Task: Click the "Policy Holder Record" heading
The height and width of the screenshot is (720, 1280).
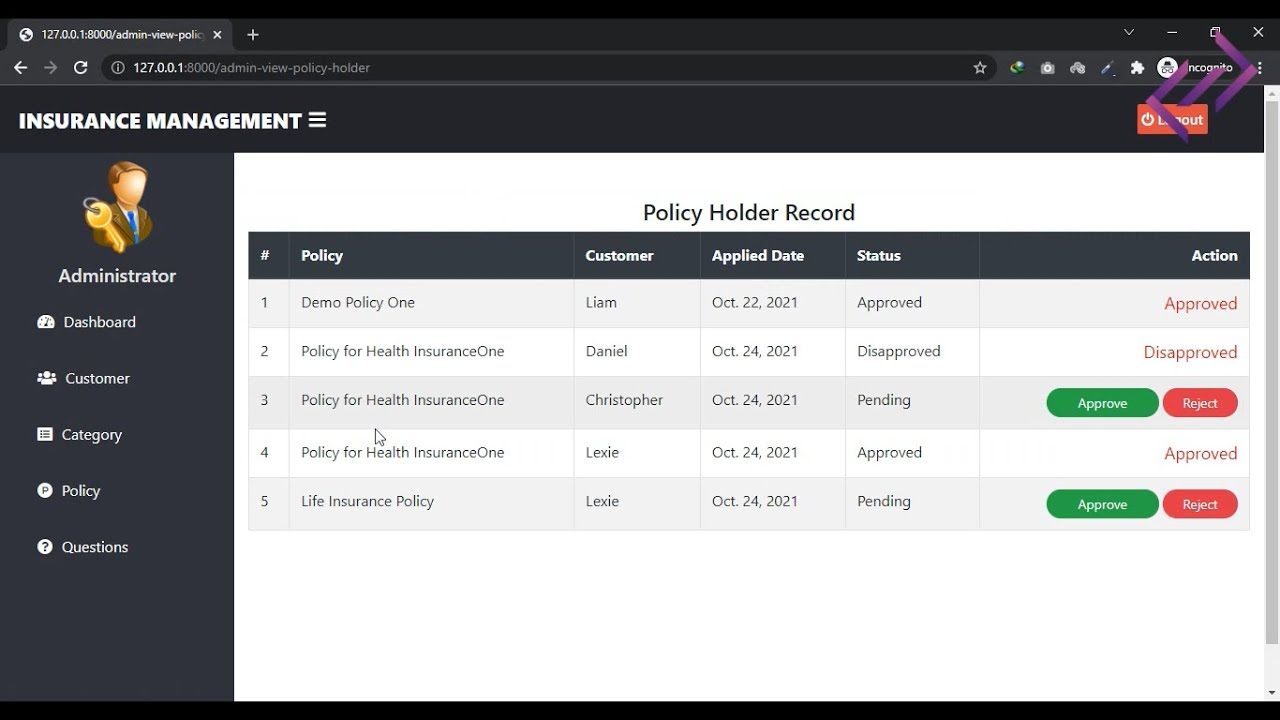Action: point(749,213)
